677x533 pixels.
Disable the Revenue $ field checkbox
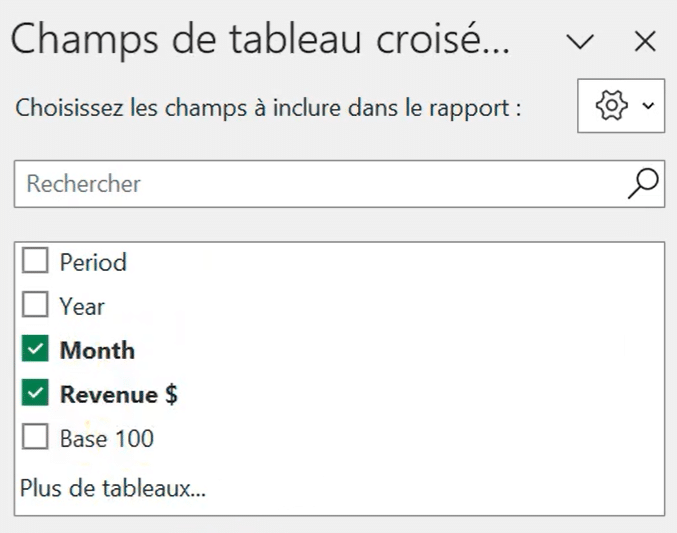click(x=35, y=393)
